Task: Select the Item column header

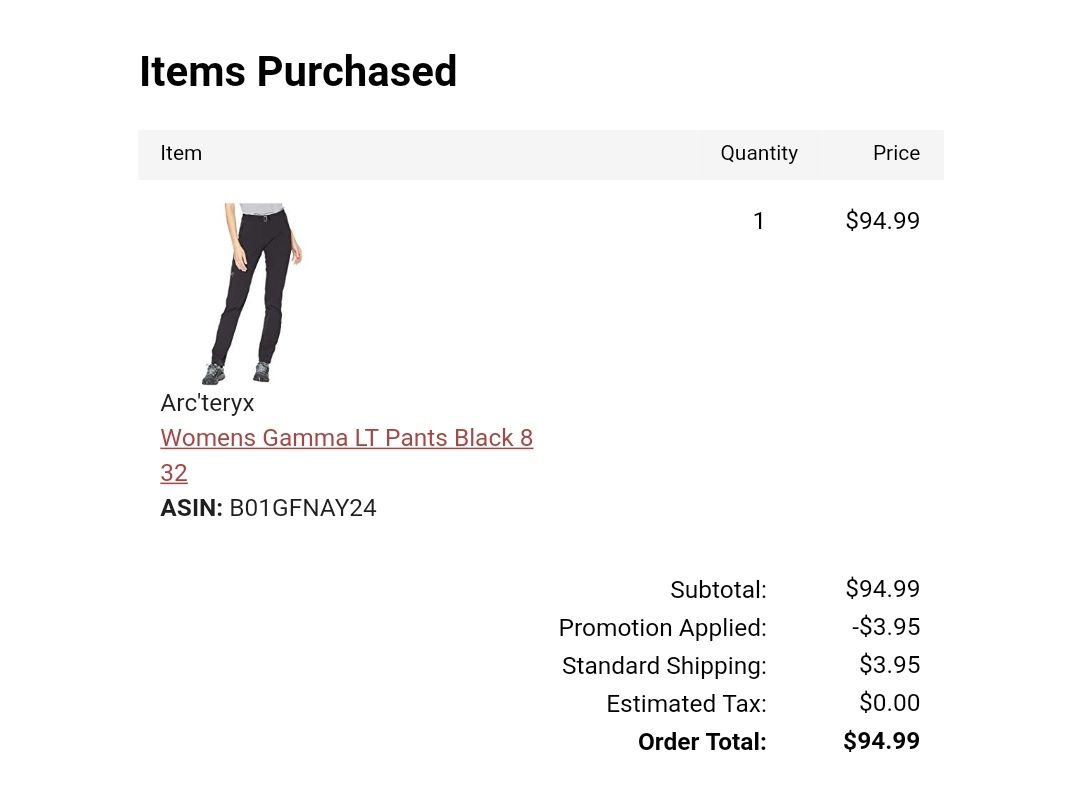Action: click(x=181, y=153)
